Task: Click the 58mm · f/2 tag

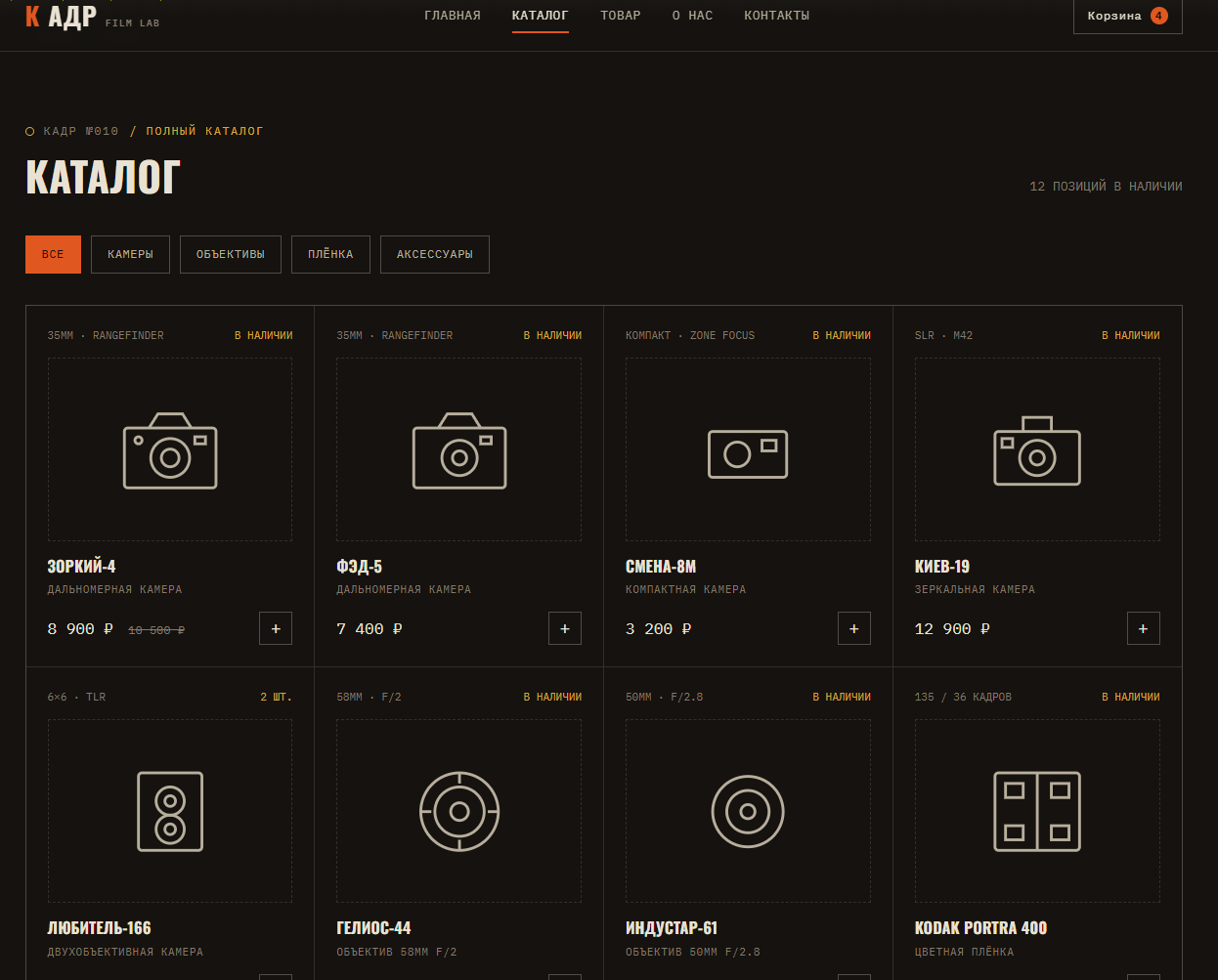Action: coord(369,697)
